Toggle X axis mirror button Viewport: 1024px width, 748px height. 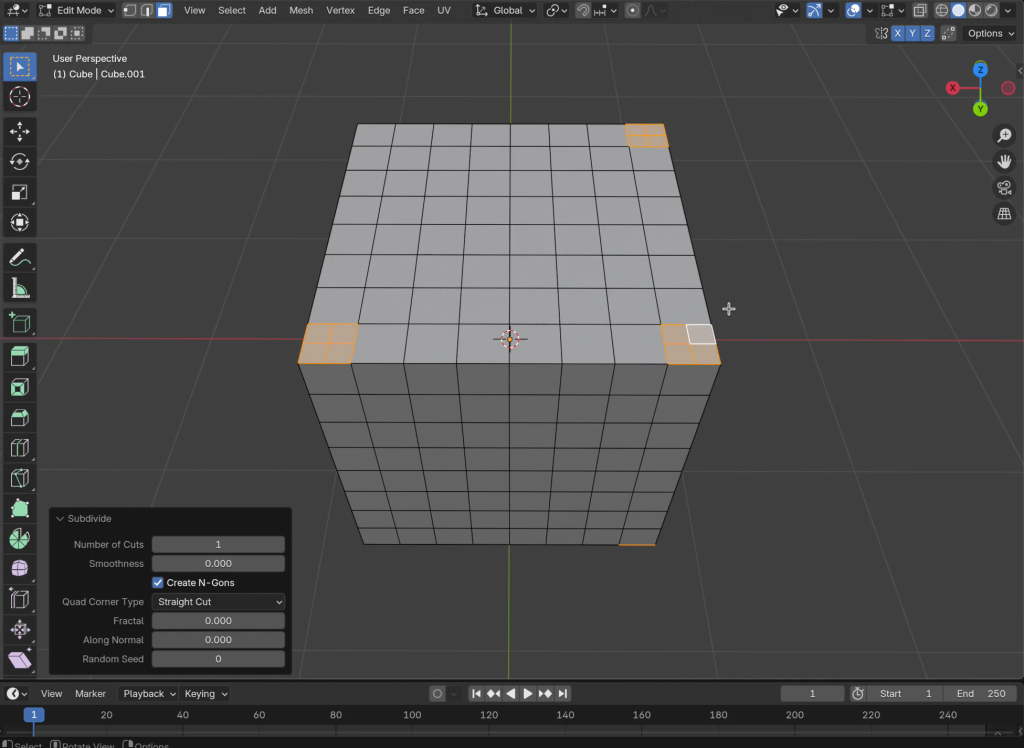coord(898,33)
